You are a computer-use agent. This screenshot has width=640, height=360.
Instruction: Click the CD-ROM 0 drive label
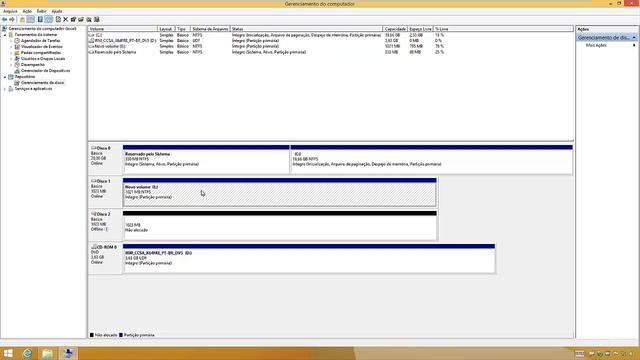[105, 258]
